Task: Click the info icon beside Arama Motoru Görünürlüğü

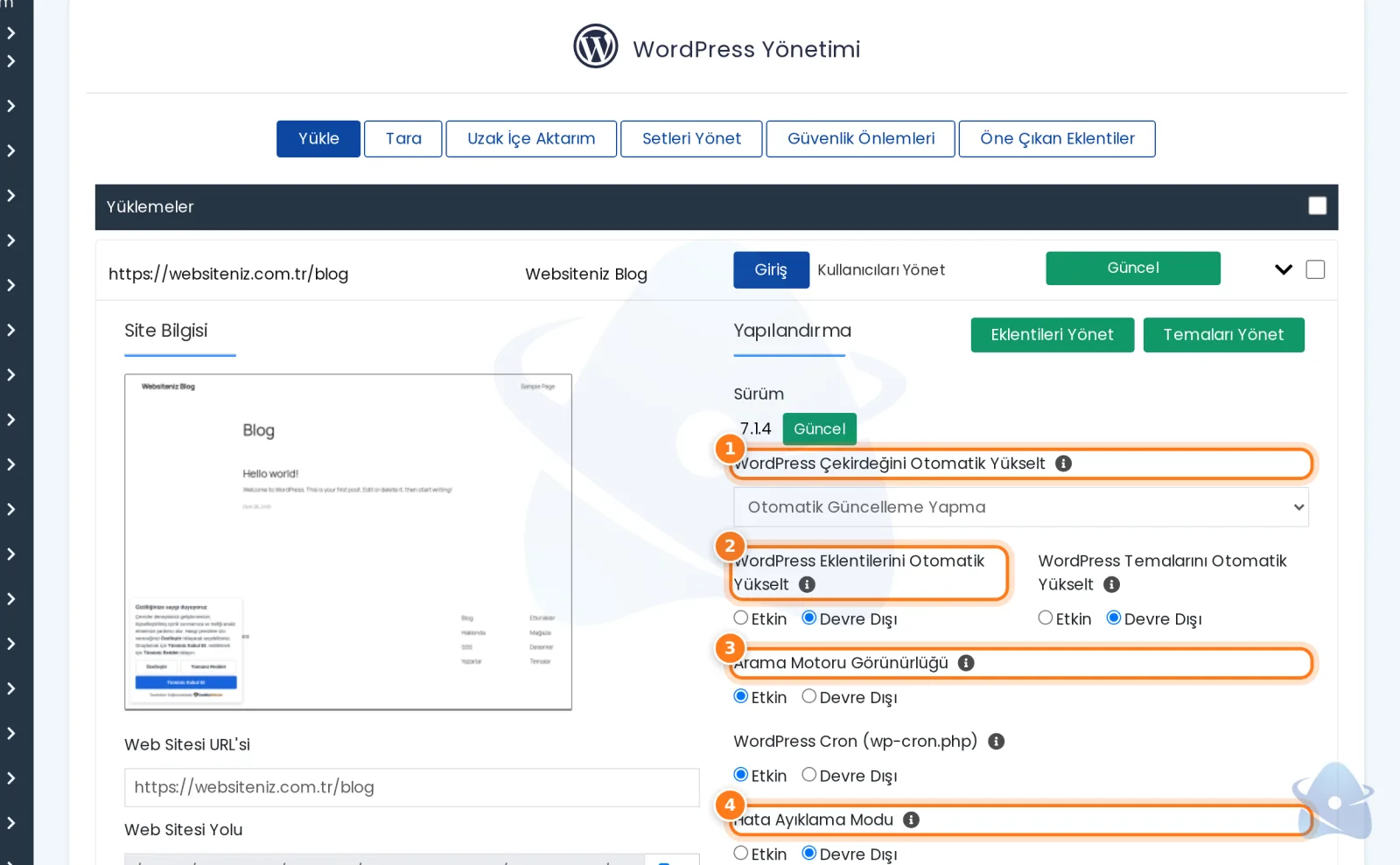Action: [x=966, y=663]
